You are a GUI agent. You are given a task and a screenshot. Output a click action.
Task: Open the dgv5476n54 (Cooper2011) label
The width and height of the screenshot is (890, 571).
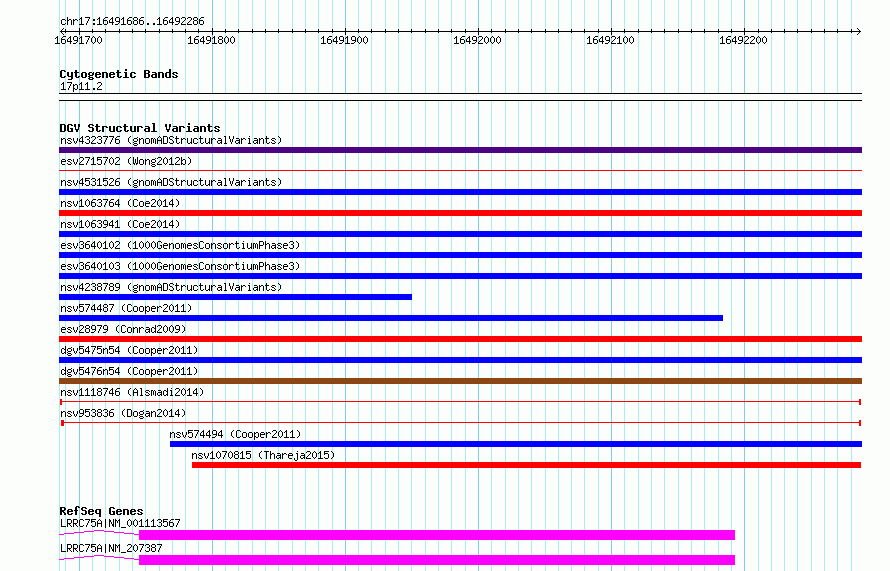coord(129,371)
